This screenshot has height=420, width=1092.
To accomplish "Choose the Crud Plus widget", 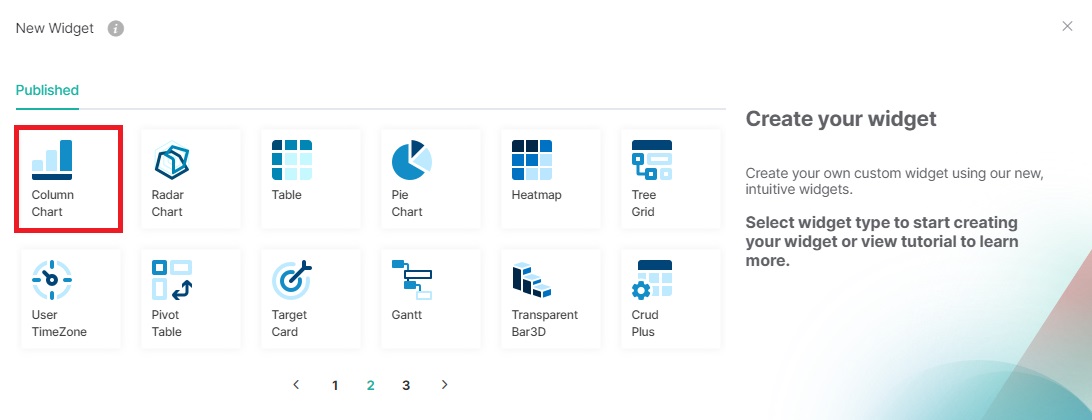I will [x=671, y=298].
